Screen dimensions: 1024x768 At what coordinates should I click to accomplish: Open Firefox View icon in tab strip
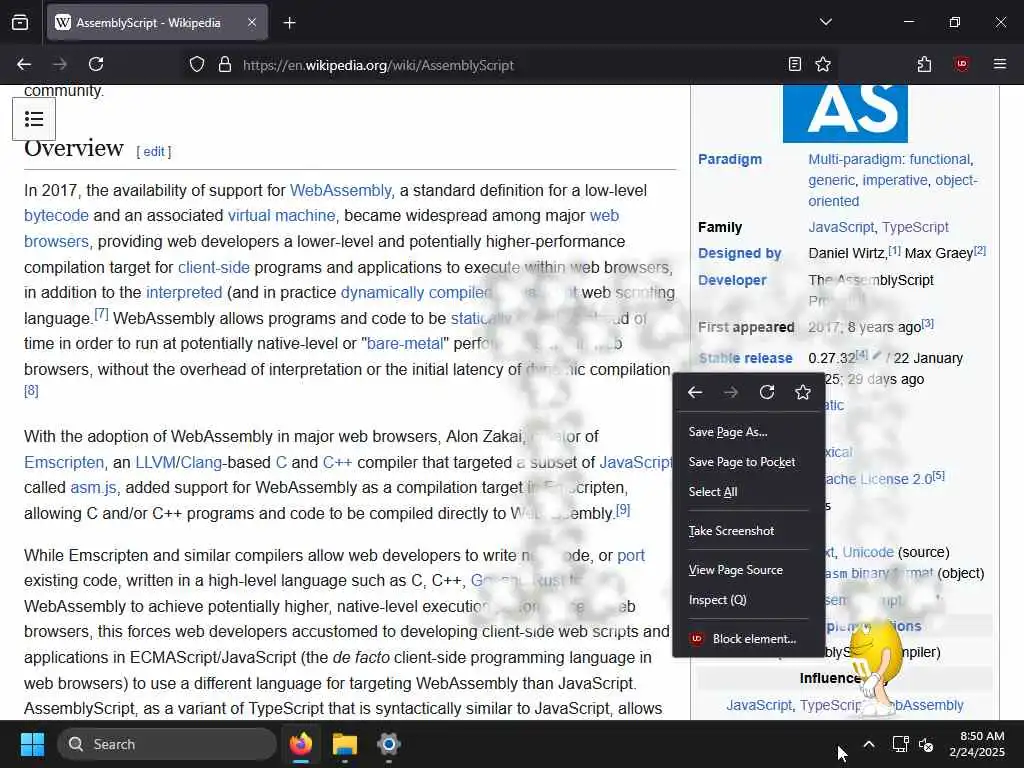coord(20,23)
